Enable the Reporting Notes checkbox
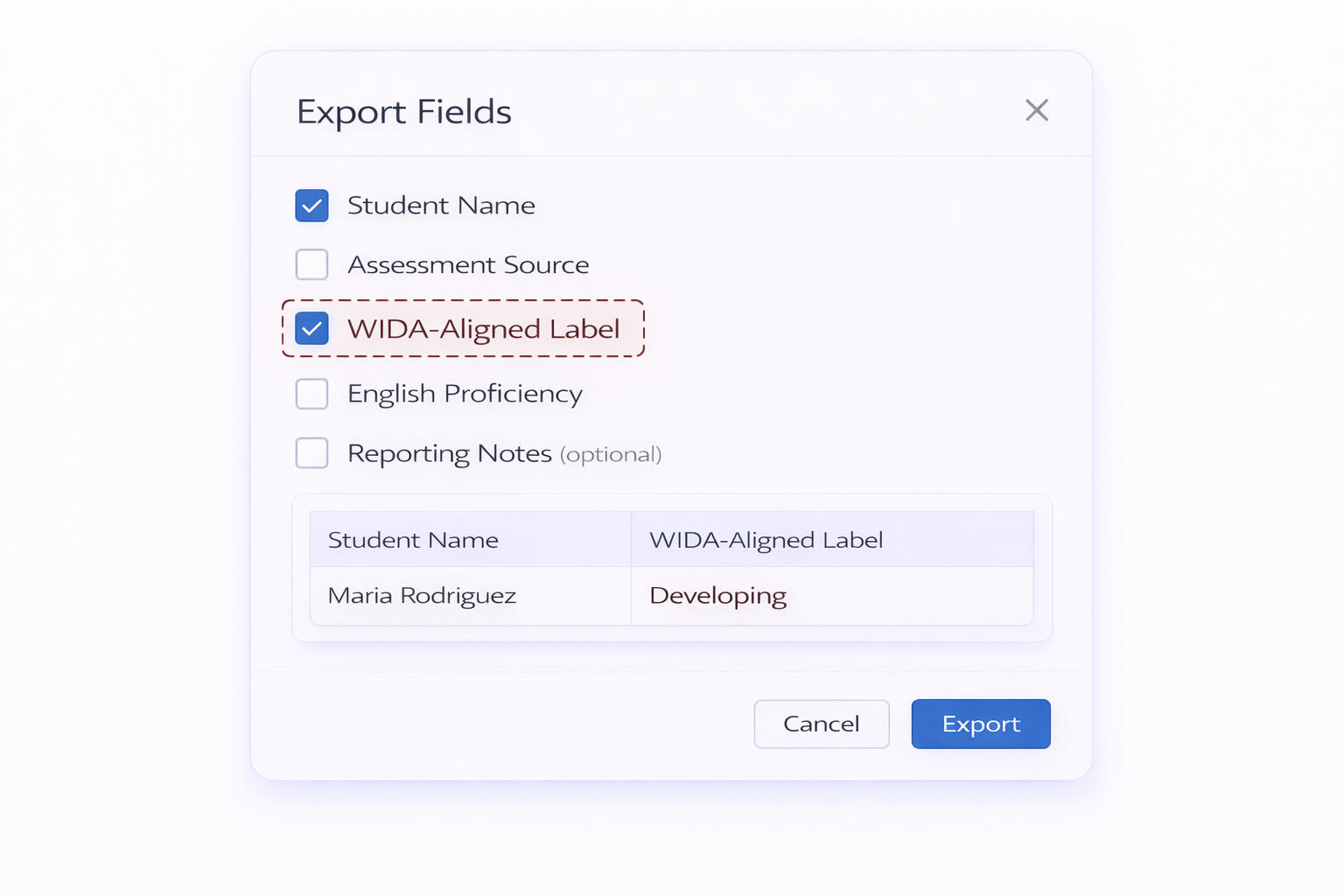1344x896 pixels. coord(311,453)
